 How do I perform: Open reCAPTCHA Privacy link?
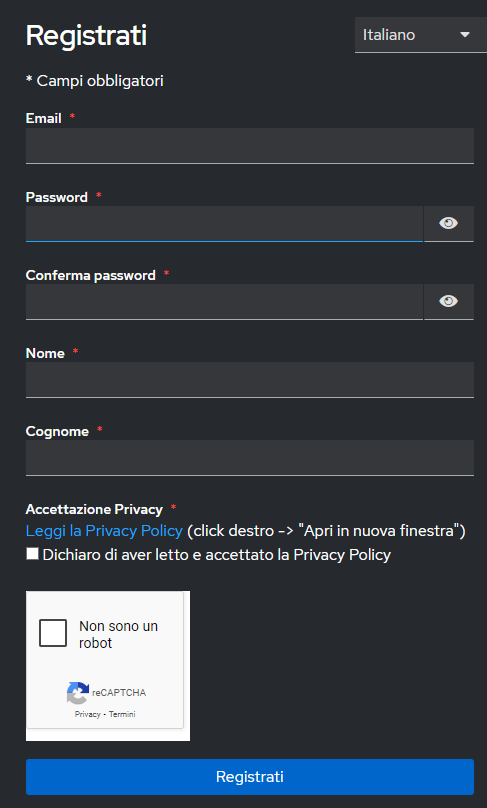click(x=88, y=714)
